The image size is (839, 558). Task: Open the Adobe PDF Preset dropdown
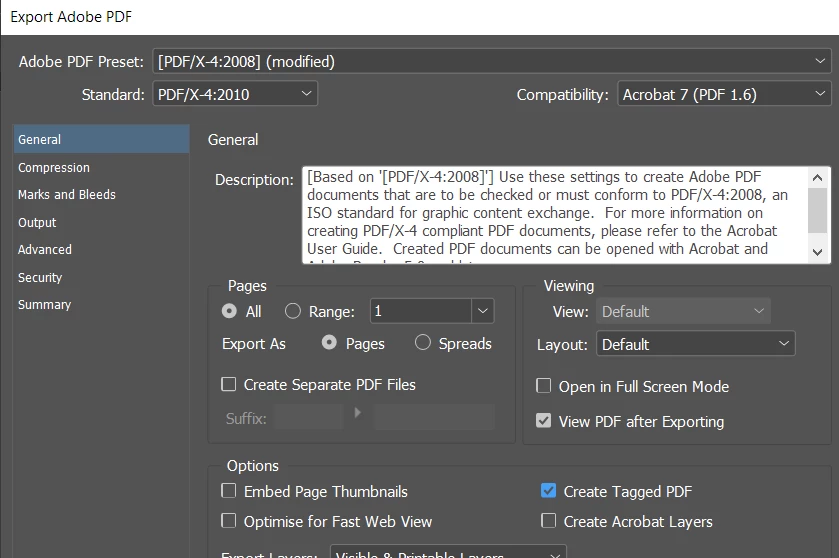(x=491, y=62)
